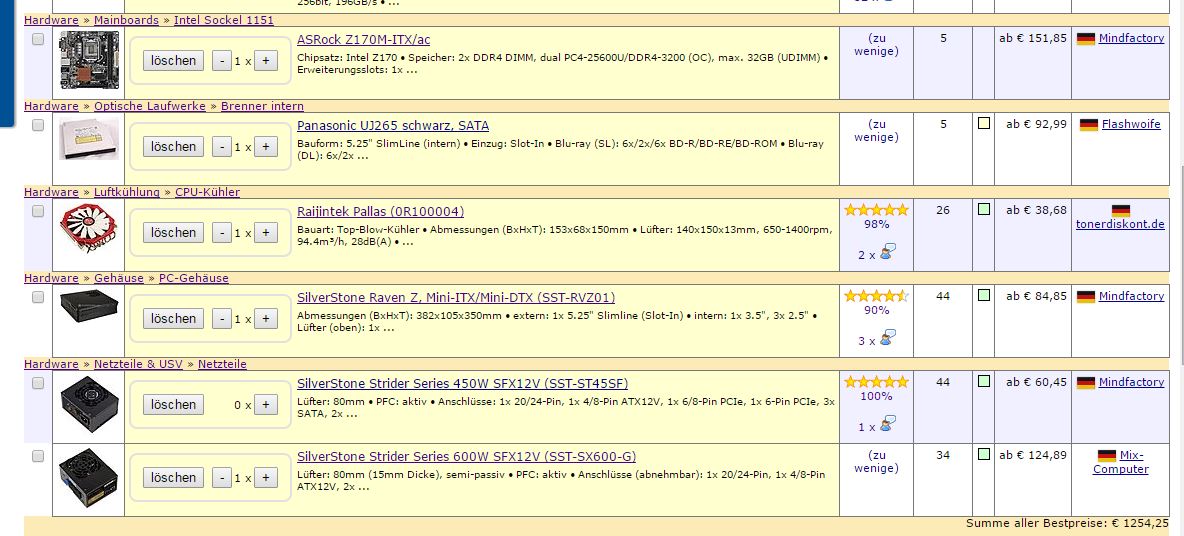This screenshot has height=536, width=1184.
Task: Select the SilverStone Raven Z row checkbox
Action: [x=38, y=297]
